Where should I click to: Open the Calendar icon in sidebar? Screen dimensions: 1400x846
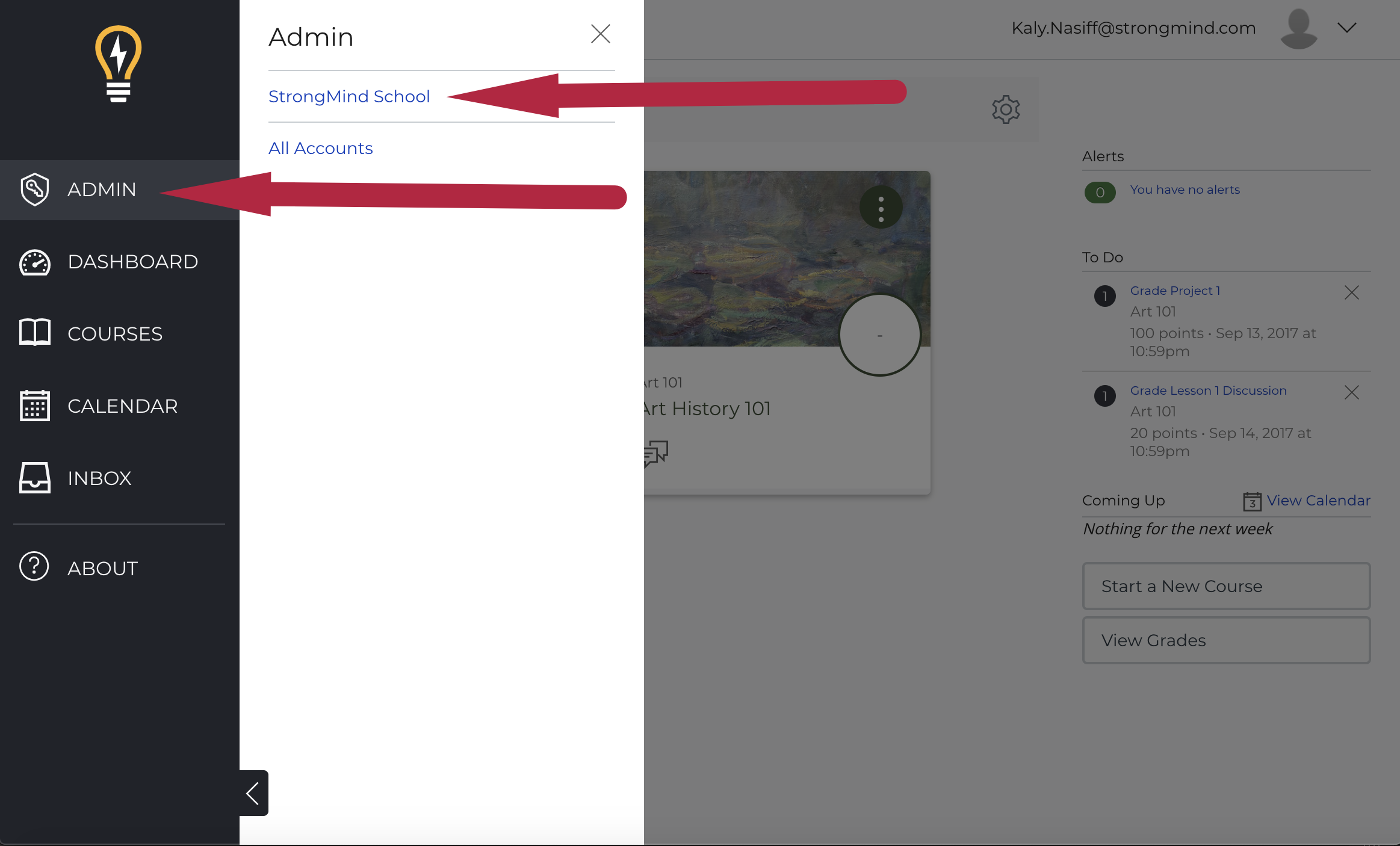click(x=35, y=405)
